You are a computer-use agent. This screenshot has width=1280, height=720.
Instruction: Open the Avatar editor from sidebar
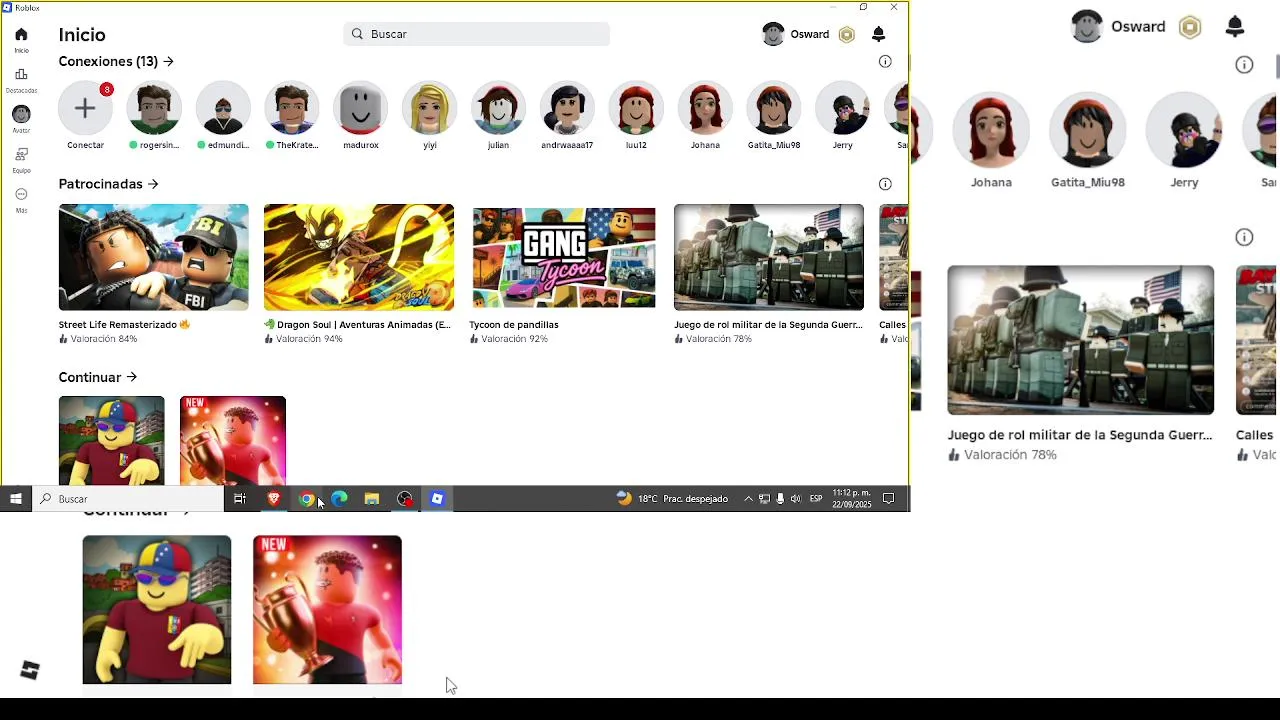21,120
